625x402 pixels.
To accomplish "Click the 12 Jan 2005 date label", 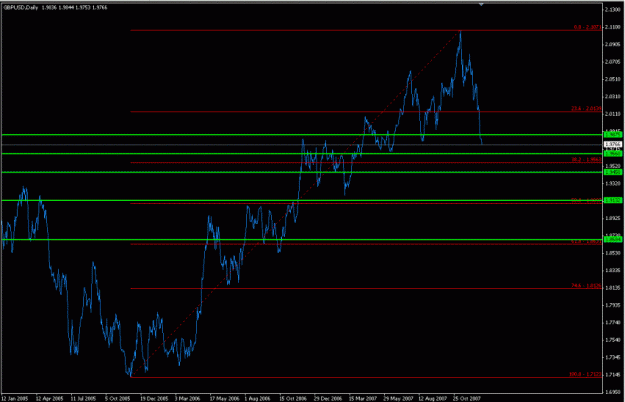I will [x=15, y=398].
